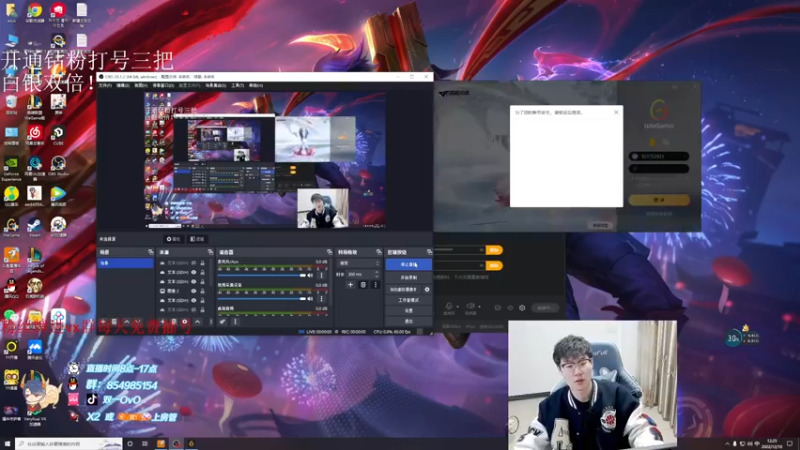Image resolution: width=800 pixels, height=450 pixels.
Task: Open the 网易云音乐 red desktop icon
Action: pyautogui.click(x=34, y=134)
